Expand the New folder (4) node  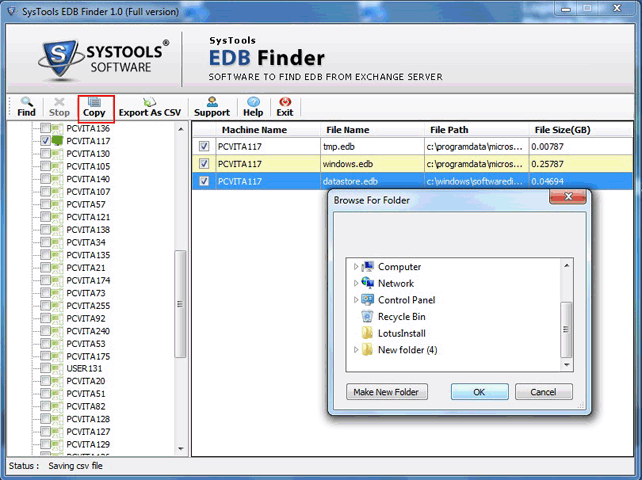point(356,350)
